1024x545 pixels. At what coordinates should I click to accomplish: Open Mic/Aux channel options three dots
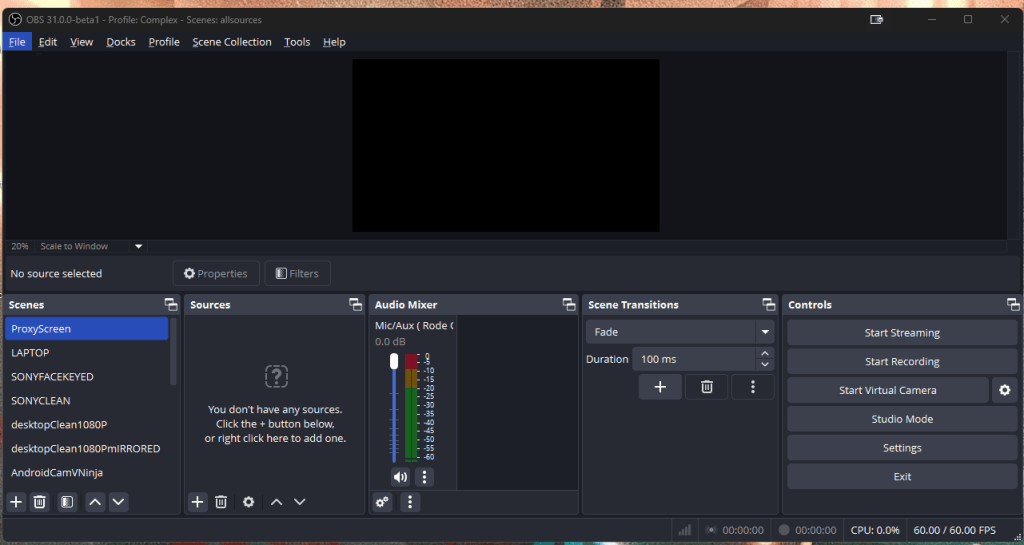click(424, 477)
